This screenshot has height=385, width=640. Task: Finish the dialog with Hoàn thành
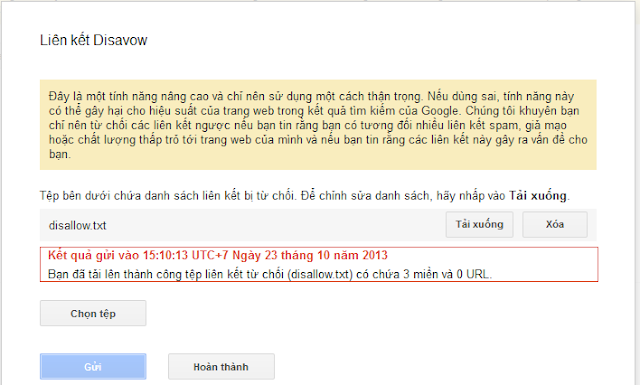(221, 367)
